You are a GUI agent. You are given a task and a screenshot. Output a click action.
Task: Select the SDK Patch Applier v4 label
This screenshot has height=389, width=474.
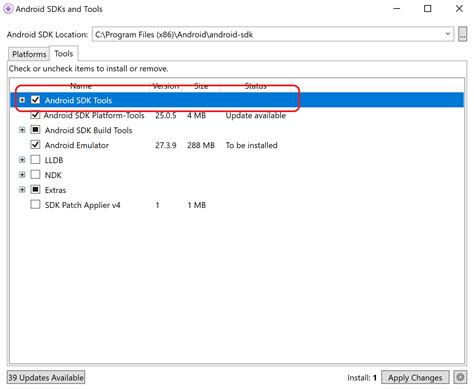point(82,205)
